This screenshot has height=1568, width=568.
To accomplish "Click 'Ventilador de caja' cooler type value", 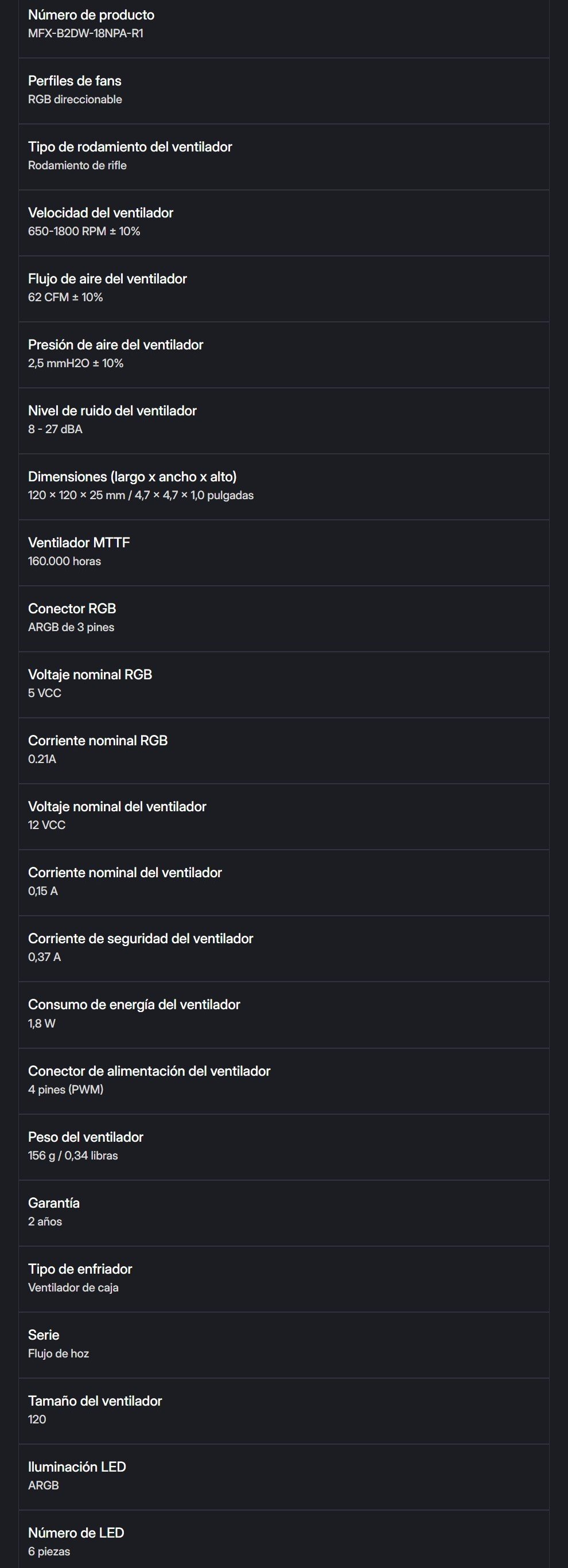I will (x=73, y=1287).
